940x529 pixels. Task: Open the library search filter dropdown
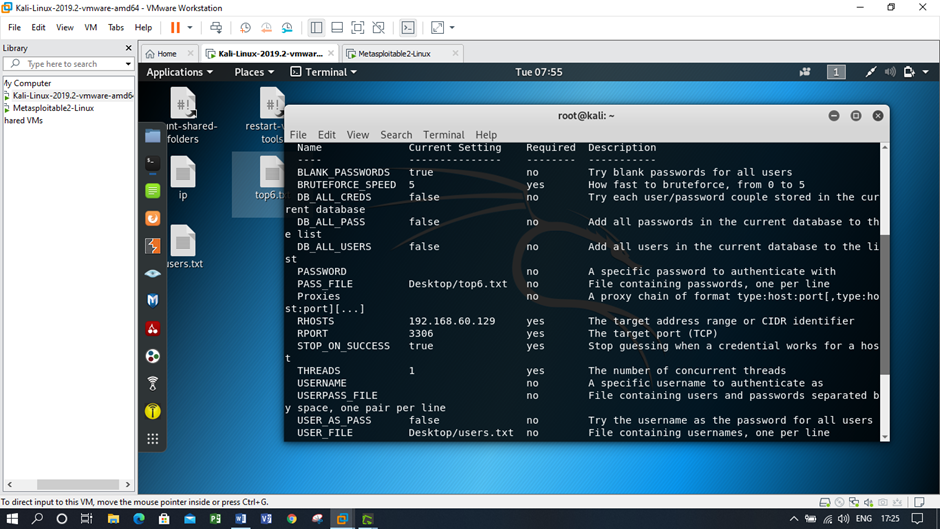(x=128, y=64)
